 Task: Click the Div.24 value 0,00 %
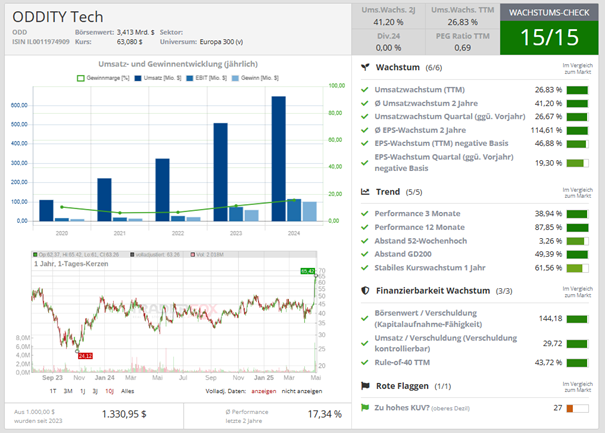tap(388, 47)
